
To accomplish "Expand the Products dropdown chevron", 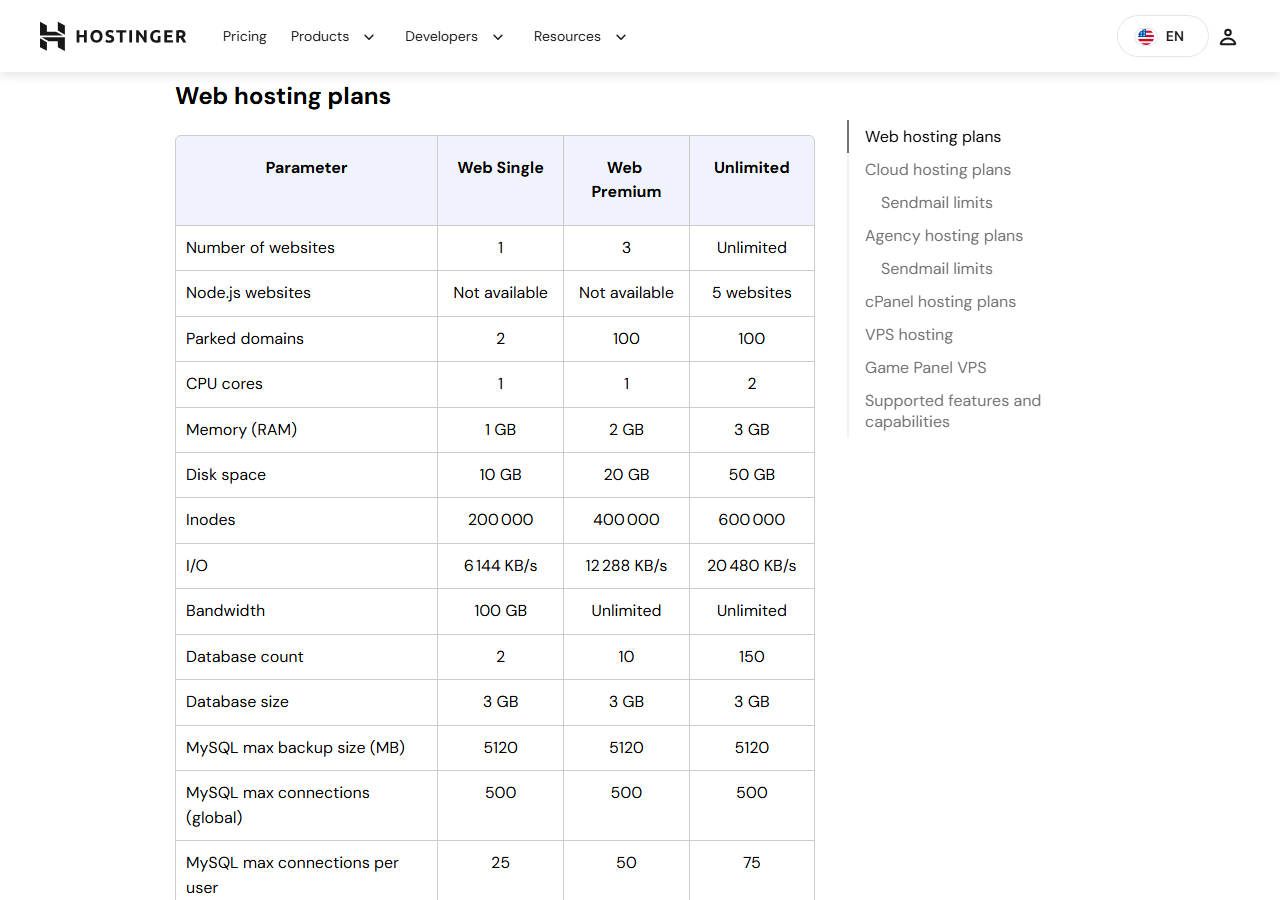I will coord(369,37).
